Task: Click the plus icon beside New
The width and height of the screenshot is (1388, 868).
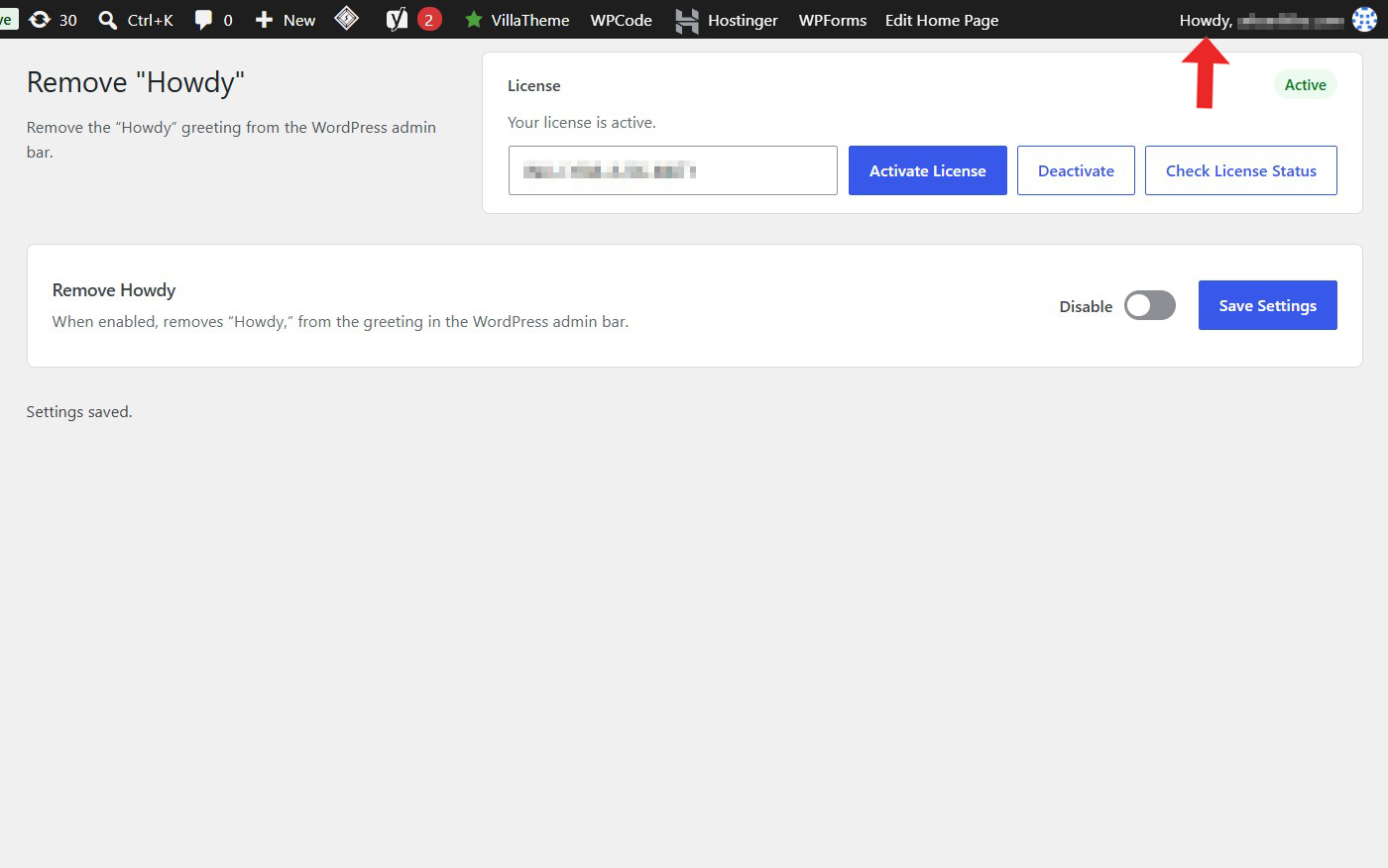Action: pos(264,20)
